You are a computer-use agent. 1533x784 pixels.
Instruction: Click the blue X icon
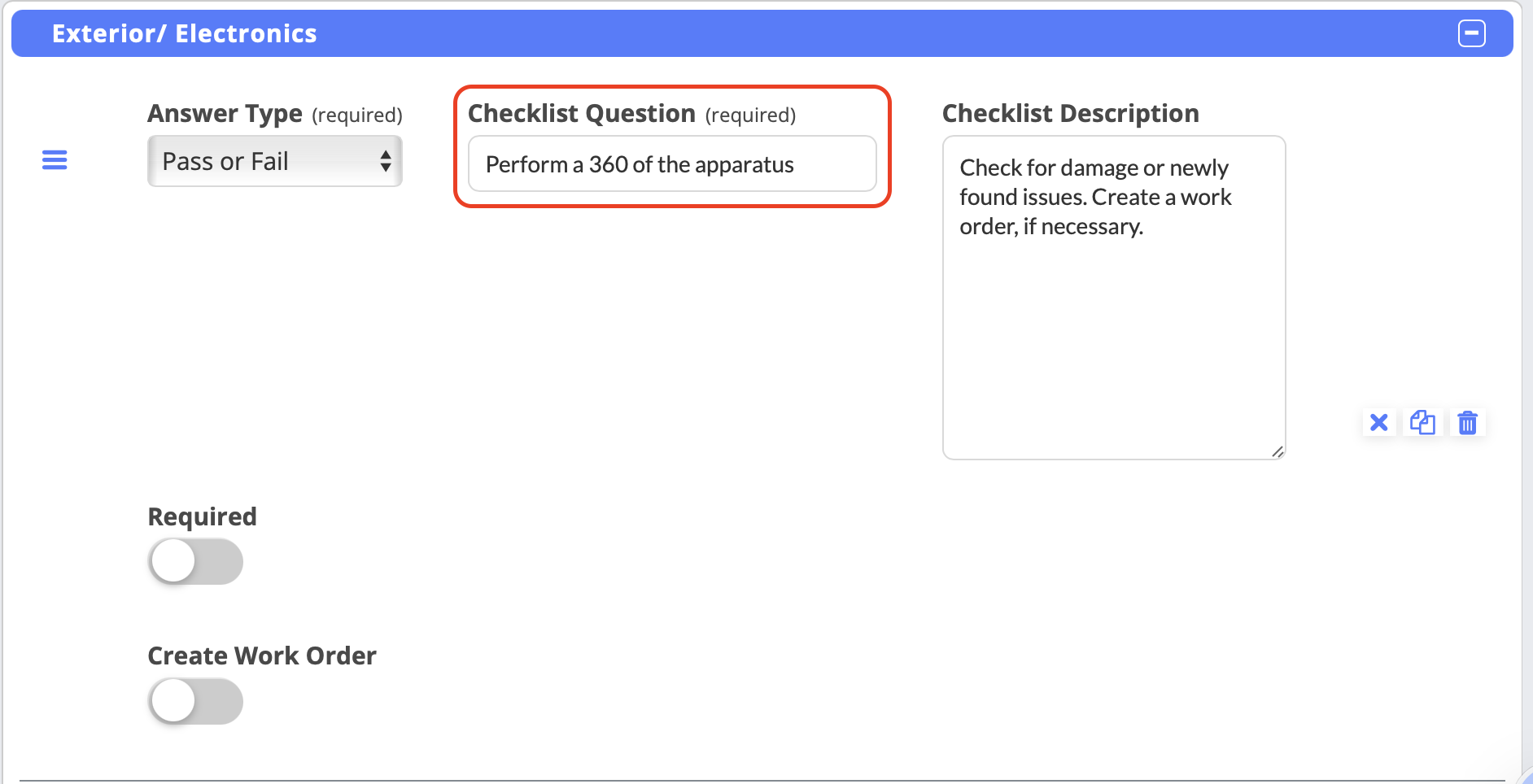click(1378, 422)
